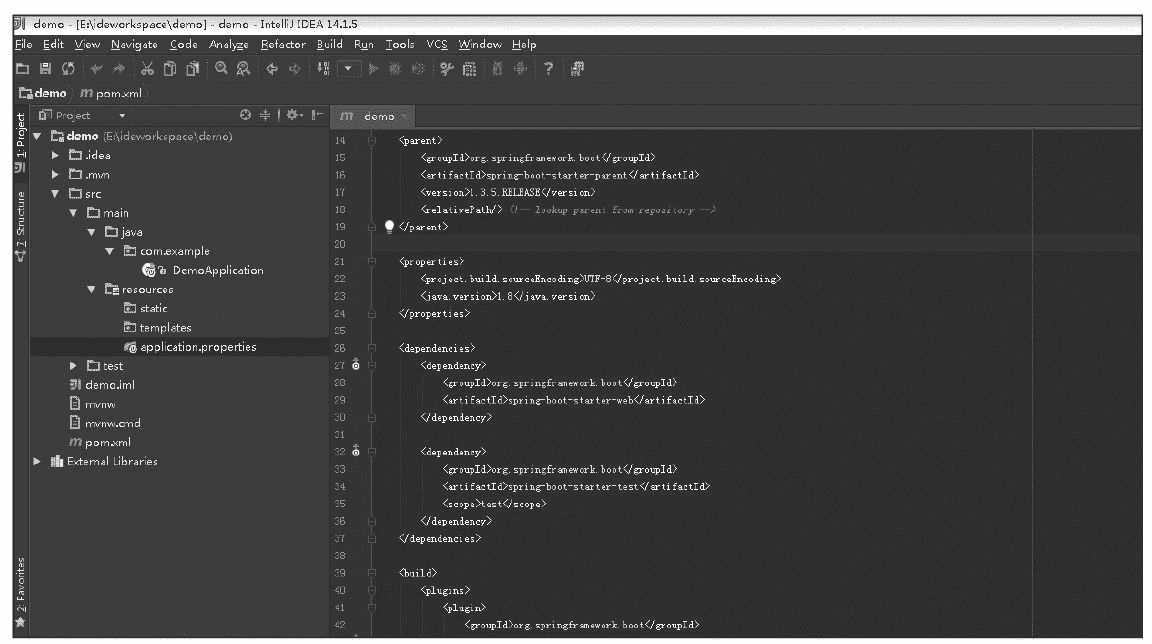Click the Save All toolbar icon
Image resolution: width=1152 pixels, height=644 pixels.
44,69
